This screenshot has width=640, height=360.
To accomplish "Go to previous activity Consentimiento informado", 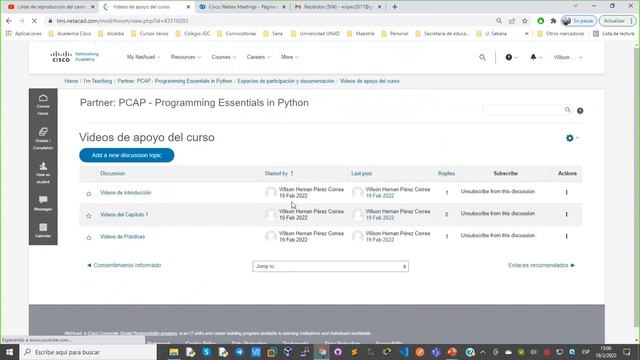I will [x=124, y=265].
